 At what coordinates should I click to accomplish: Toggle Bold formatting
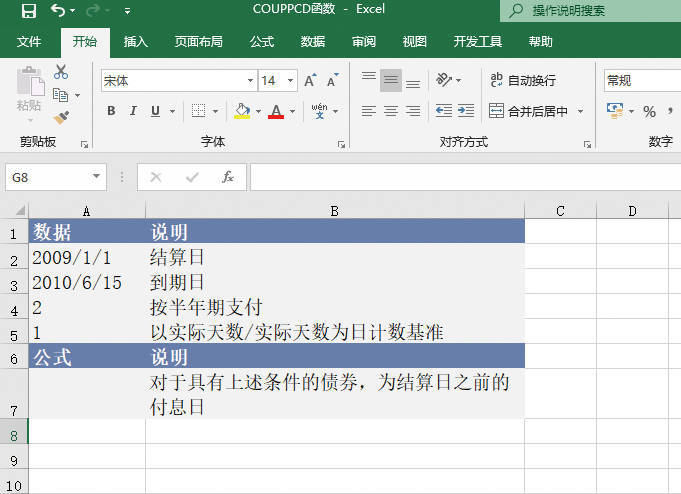tap(111, 111)
